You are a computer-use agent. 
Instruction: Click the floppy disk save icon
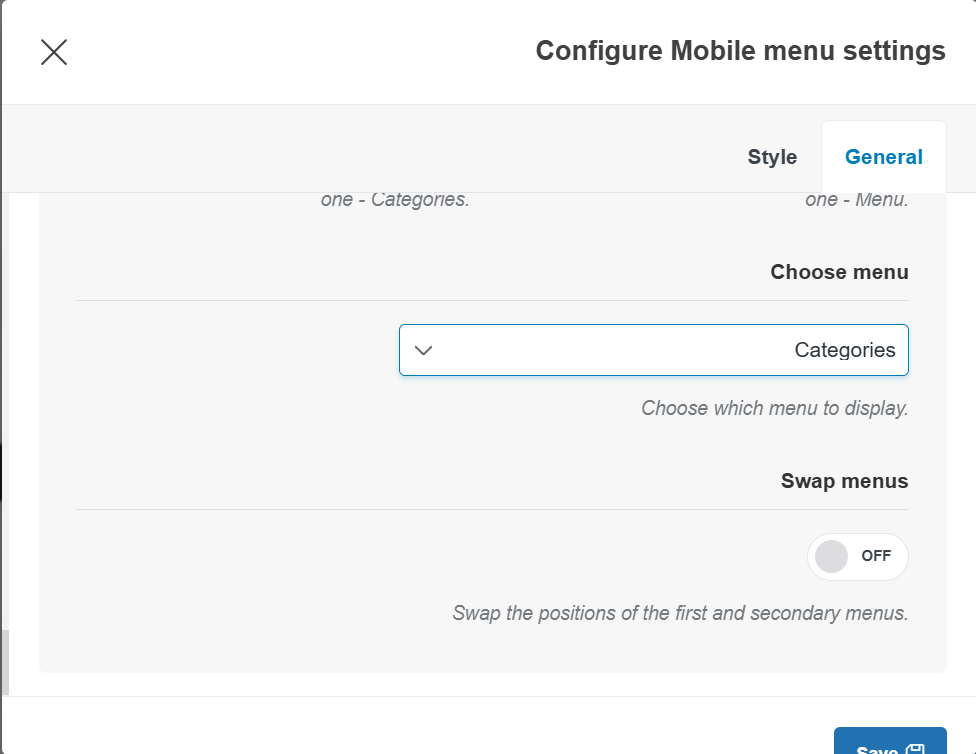coord(916,749)
